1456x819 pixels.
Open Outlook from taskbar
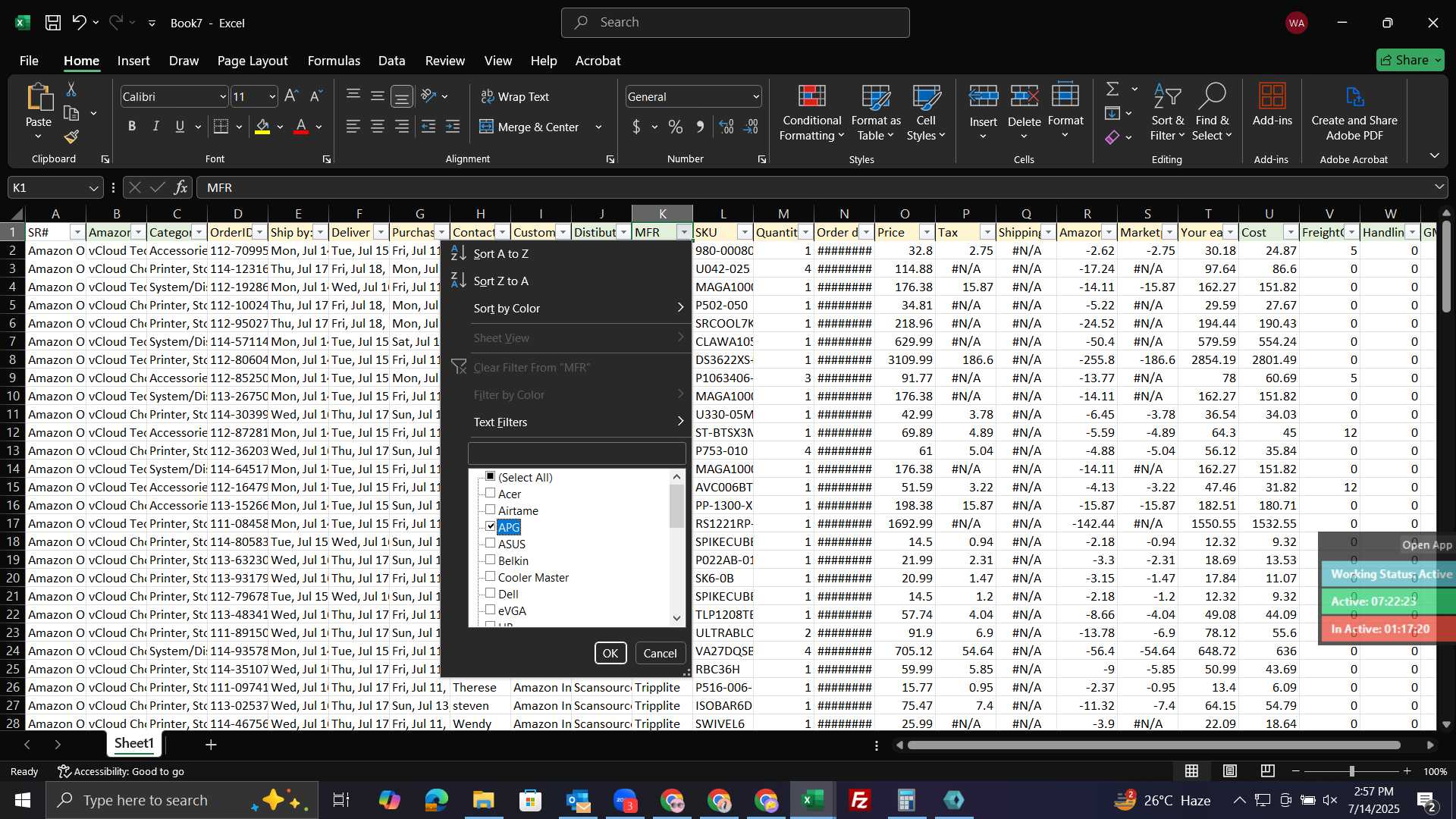pyautogui.click(x=578, y=800)
